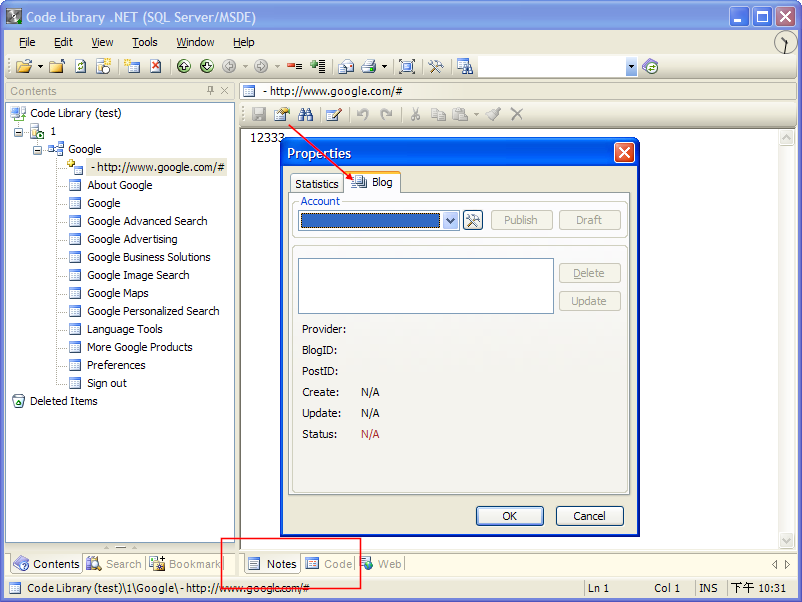Click Cancel in the Properties dialog
The image size is (802, 602).
pos(589,516)
